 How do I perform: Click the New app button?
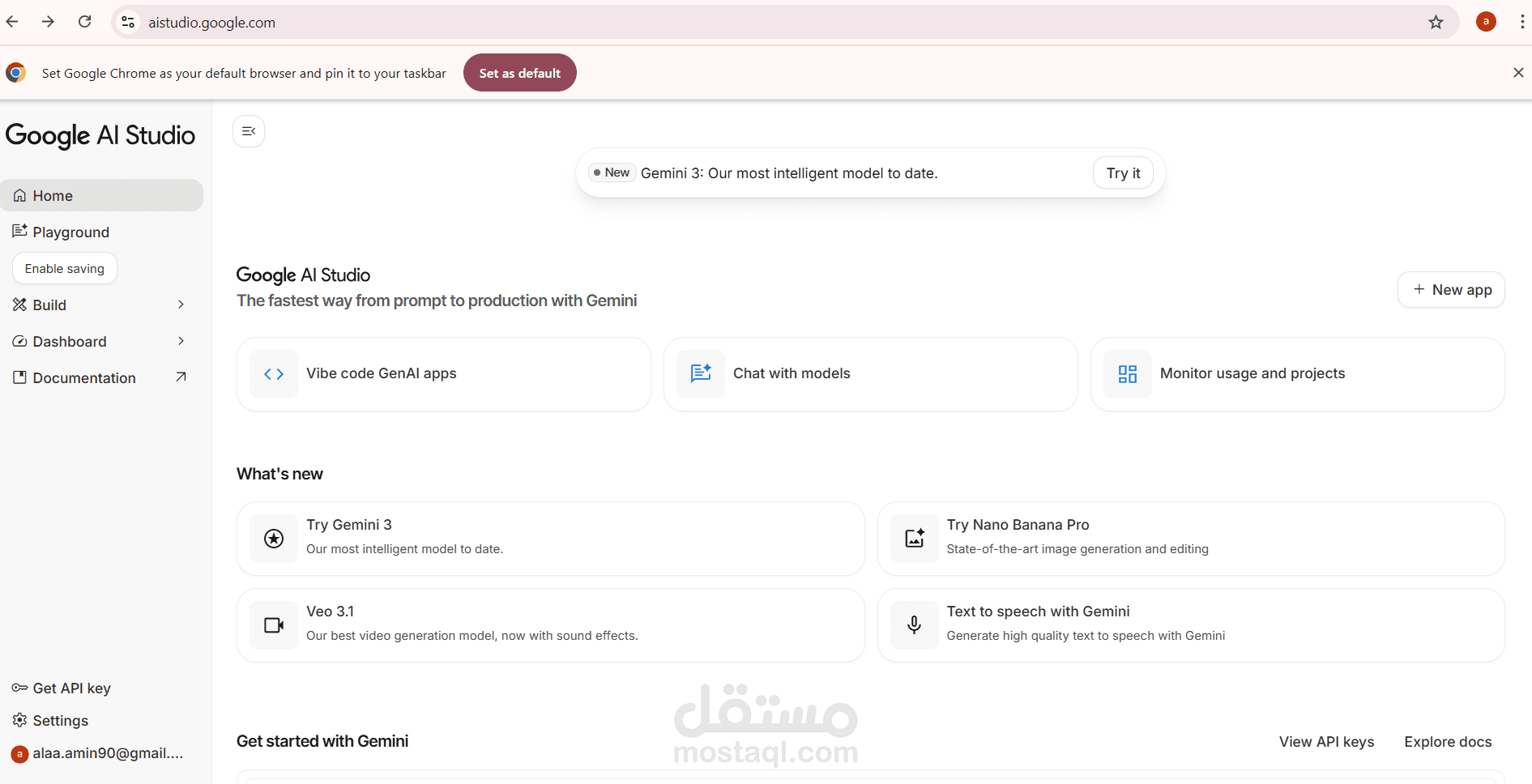(x=1451, y=289)
